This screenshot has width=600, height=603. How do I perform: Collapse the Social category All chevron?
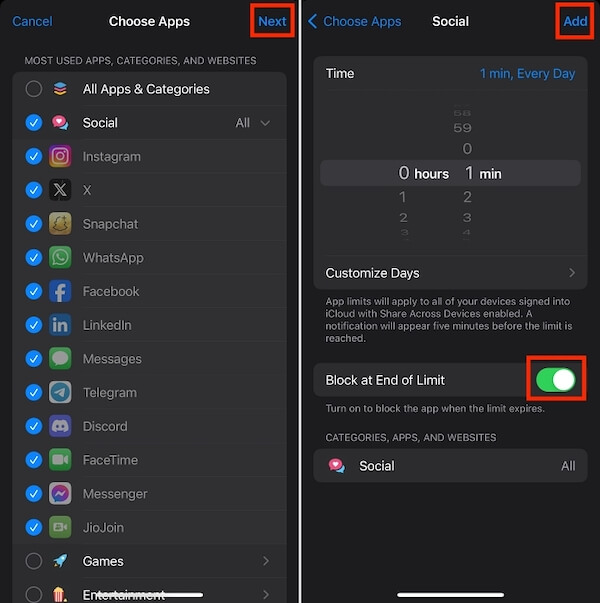(x=265, y=123)
